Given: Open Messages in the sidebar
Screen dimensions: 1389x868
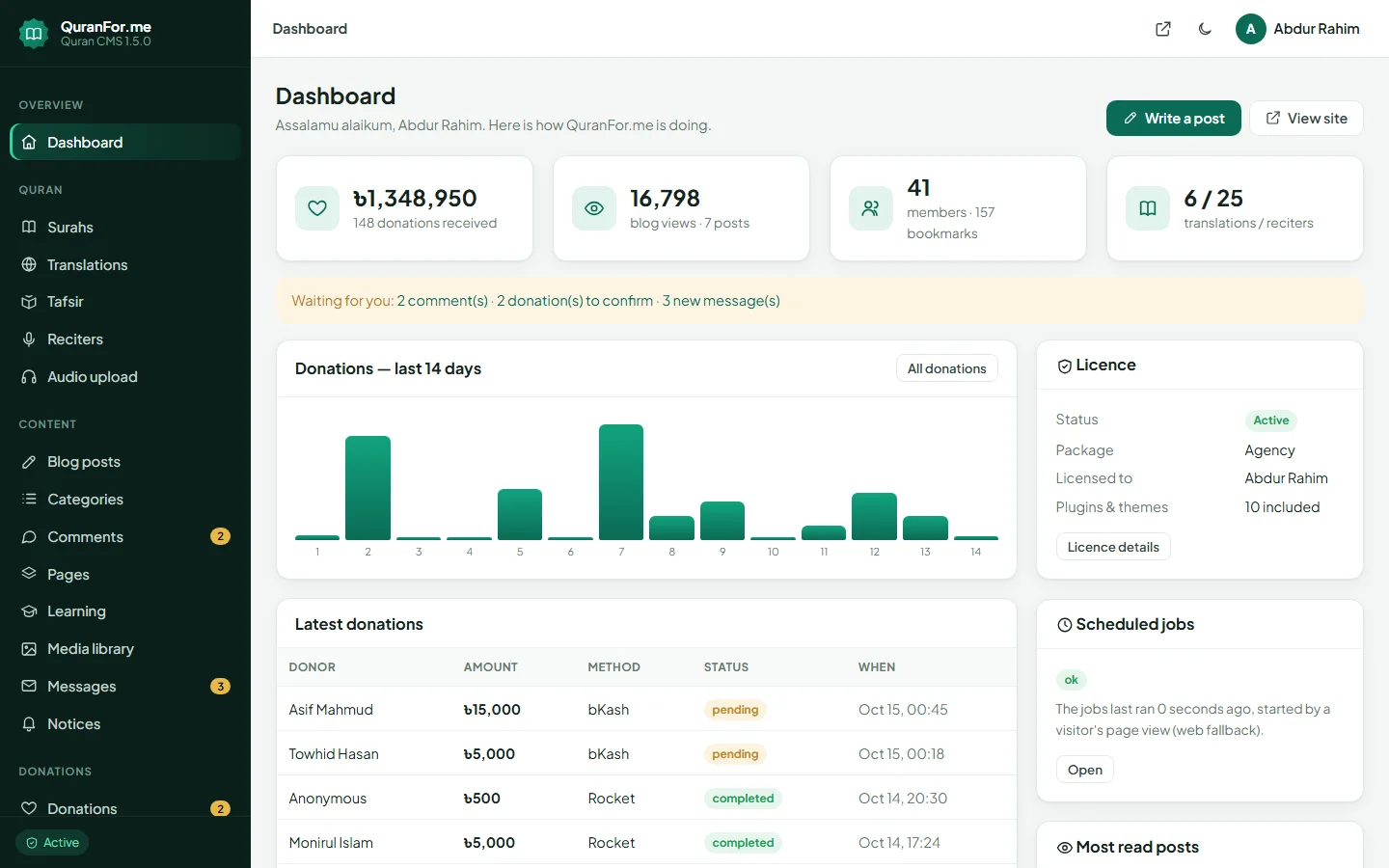Looking at the screenshot, I should [125, 687].
